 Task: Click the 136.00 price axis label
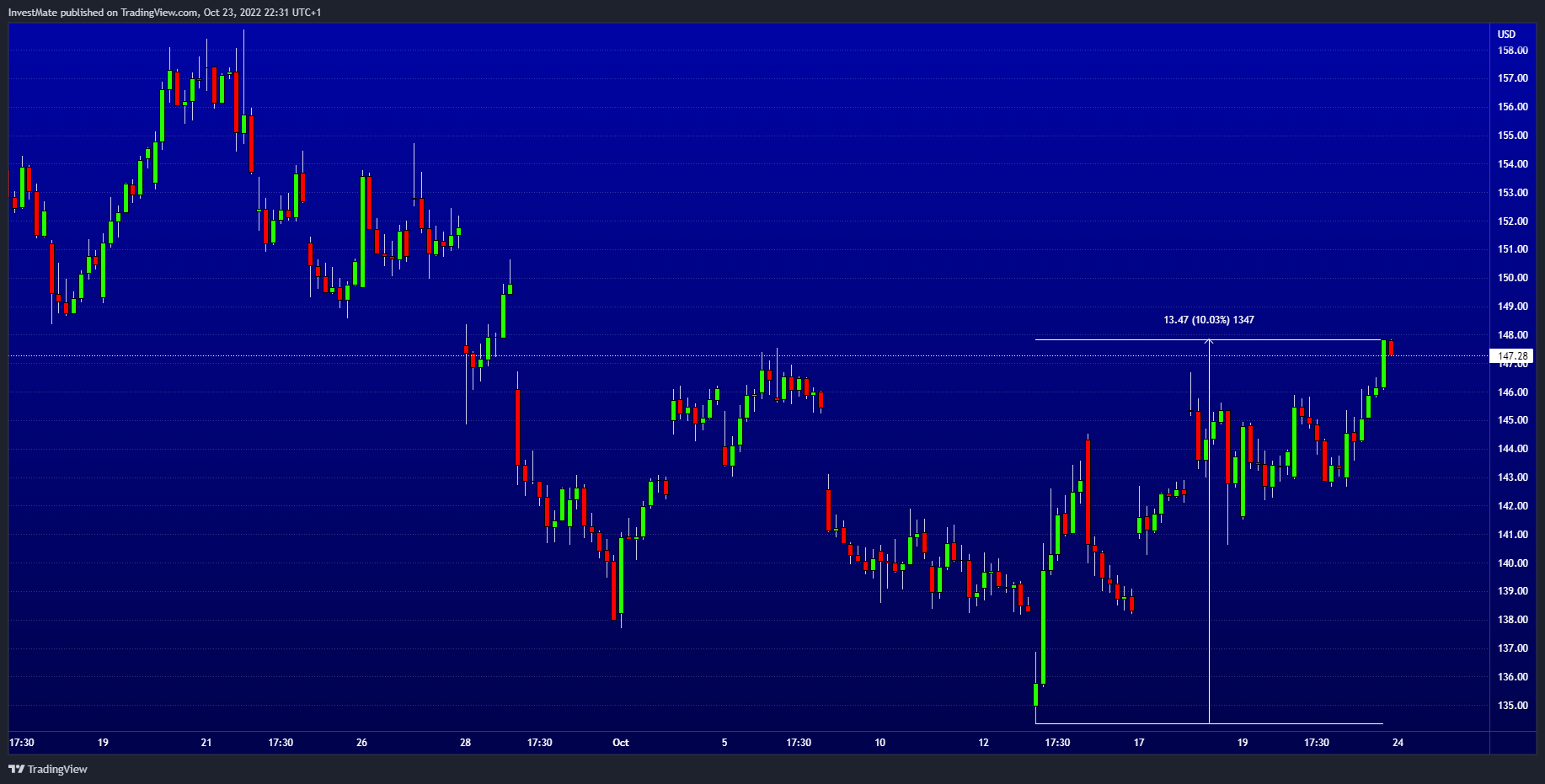coord(1513,677)
